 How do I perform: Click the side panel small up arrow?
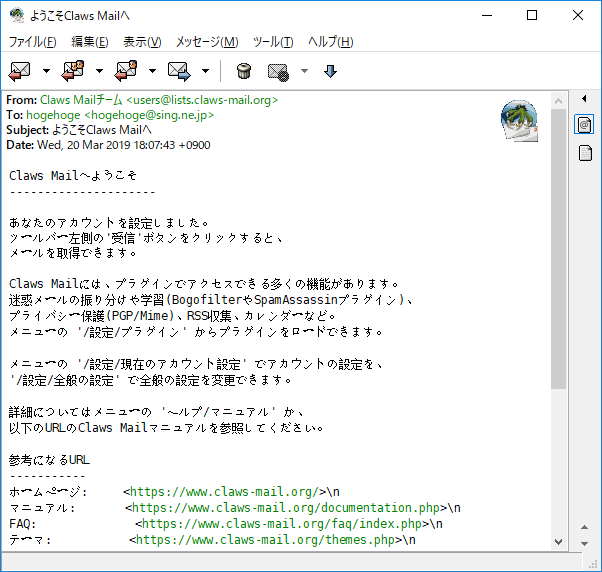click(x=584, y=527)
